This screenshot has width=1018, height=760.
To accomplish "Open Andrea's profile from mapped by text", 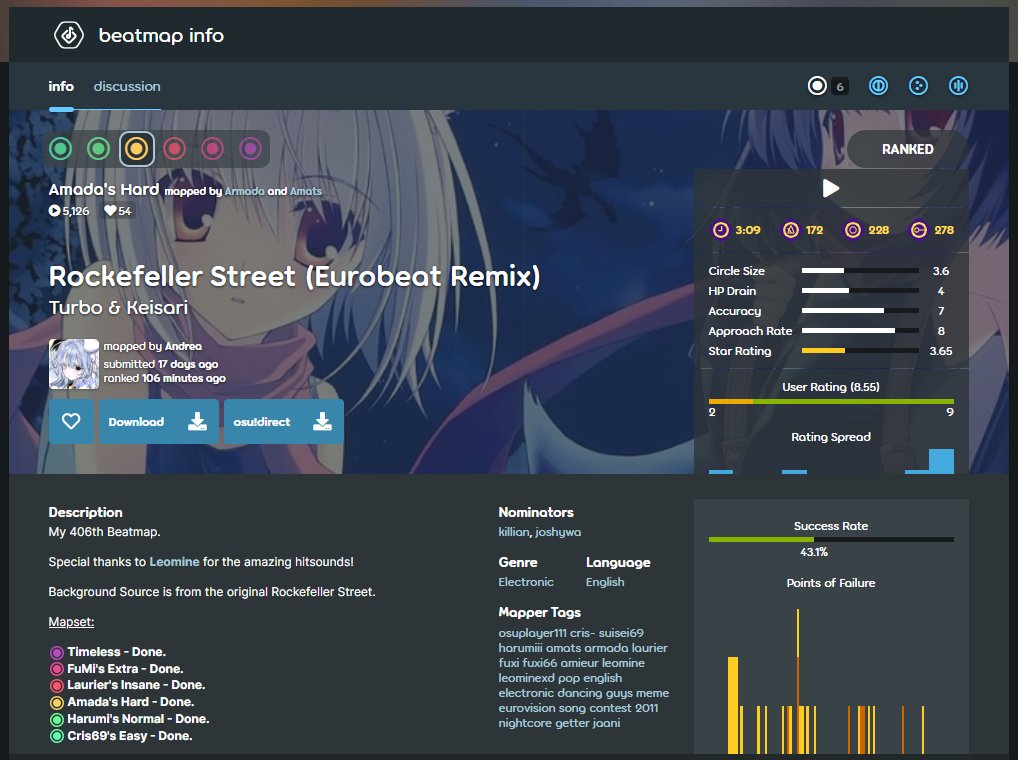I will (x=183, y=347).
